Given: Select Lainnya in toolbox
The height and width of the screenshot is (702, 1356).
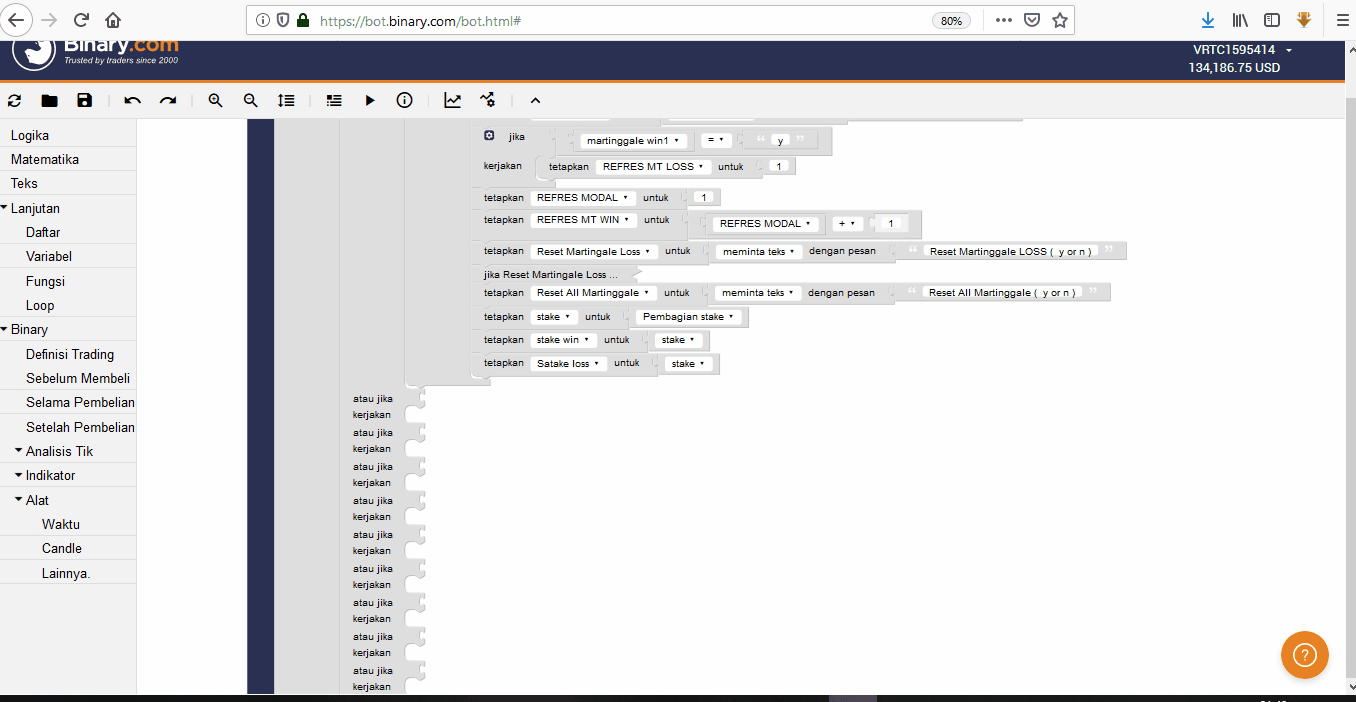Looking at the screenshot, I should pos(68,573).
